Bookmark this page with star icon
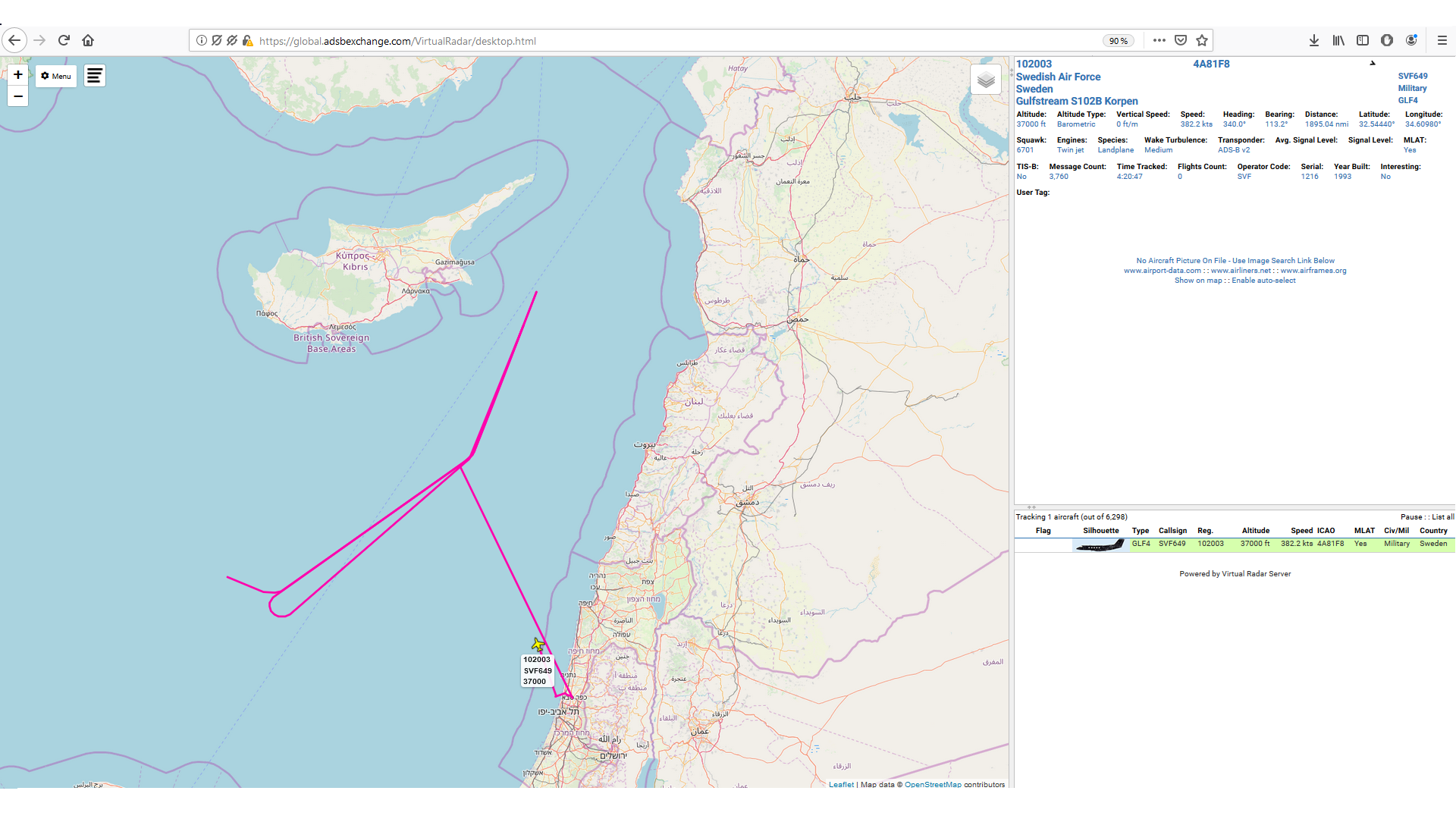Viewport: 1456px width, 819px height. [1202, 40]
